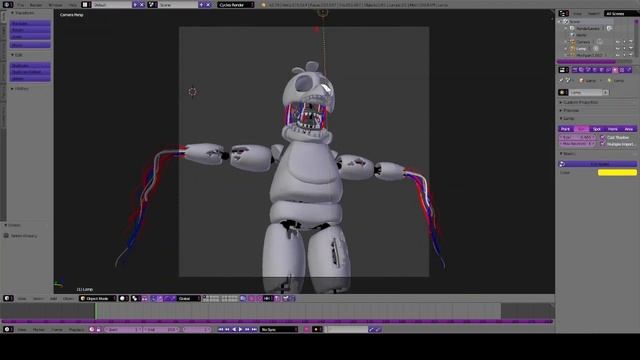Click the Rotate button in tool shelf
This screenshot has width=640, height=360.
tap(30, 30)
